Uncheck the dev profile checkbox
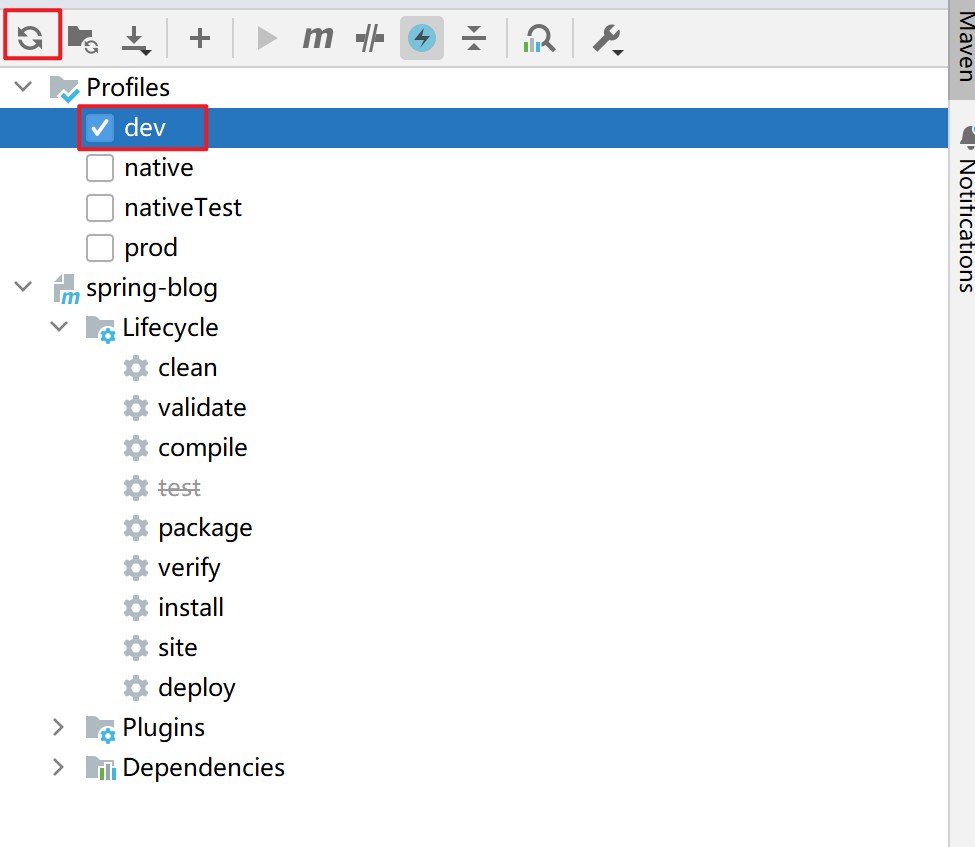 99,128
